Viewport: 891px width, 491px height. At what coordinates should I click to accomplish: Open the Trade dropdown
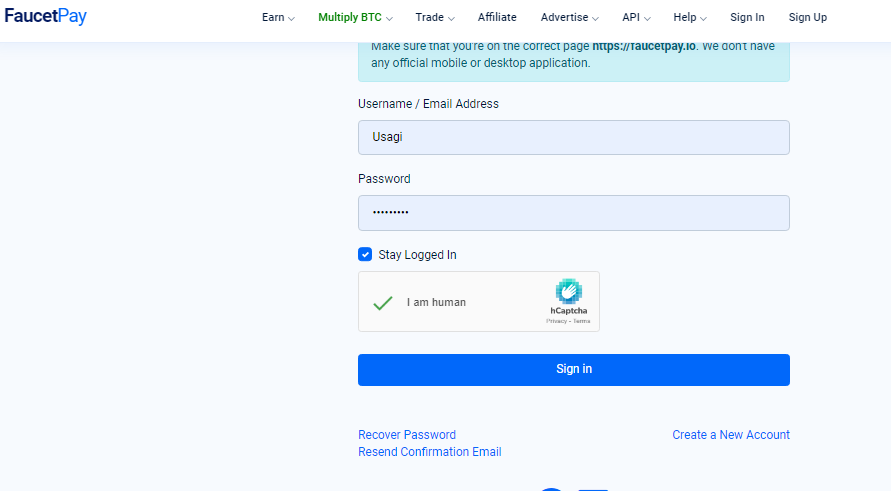point(435,18)
